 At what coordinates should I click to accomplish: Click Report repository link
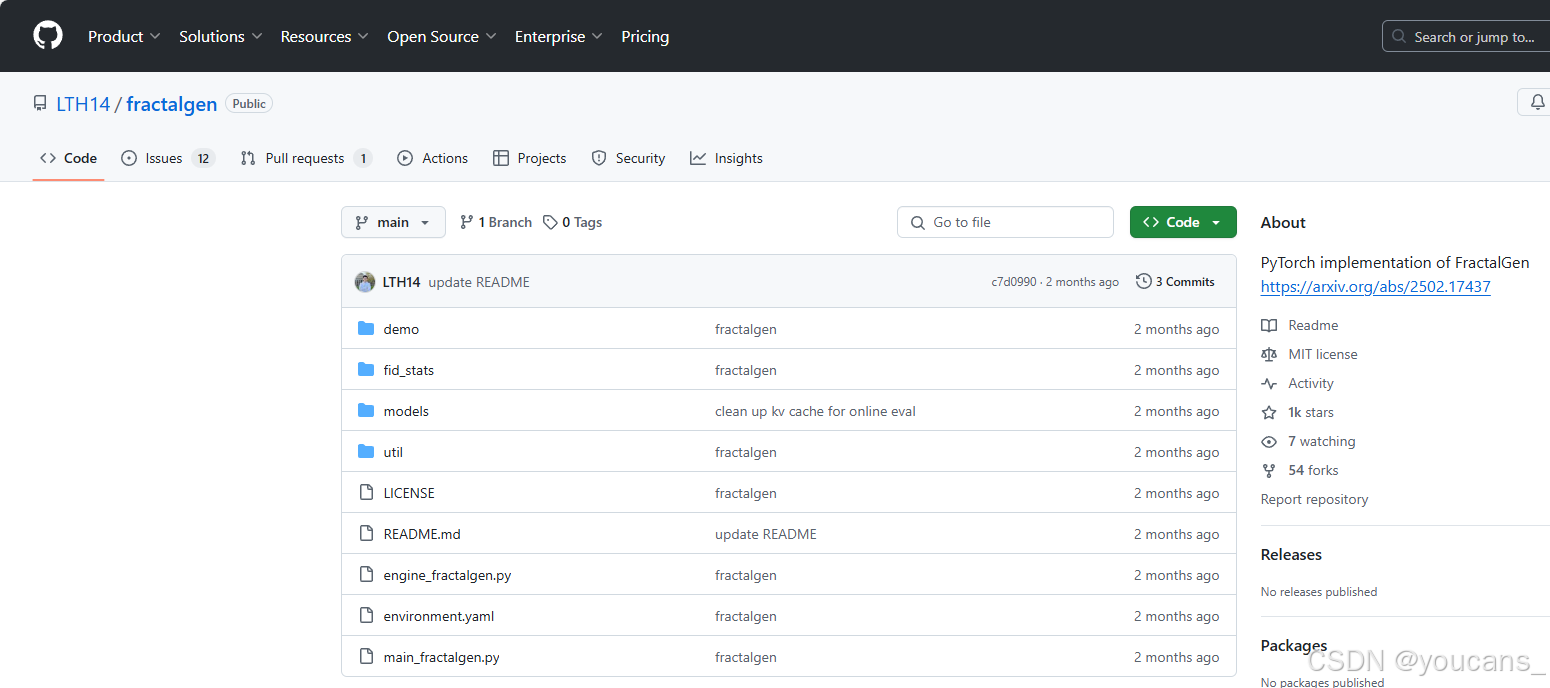1314,499
